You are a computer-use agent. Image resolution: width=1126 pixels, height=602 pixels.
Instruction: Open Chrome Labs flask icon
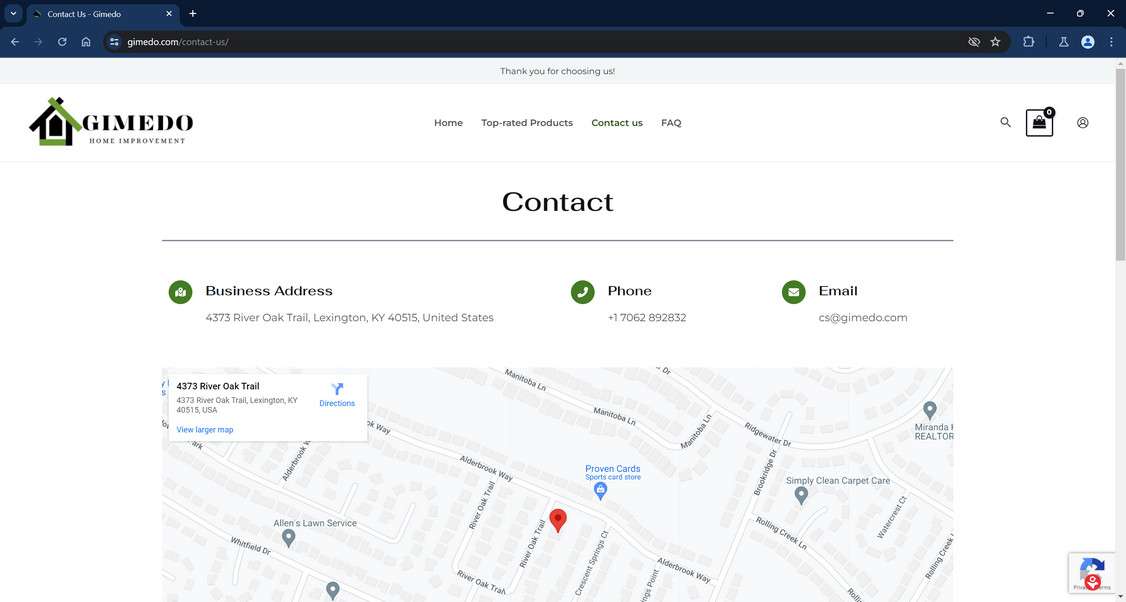[1064, 42]
